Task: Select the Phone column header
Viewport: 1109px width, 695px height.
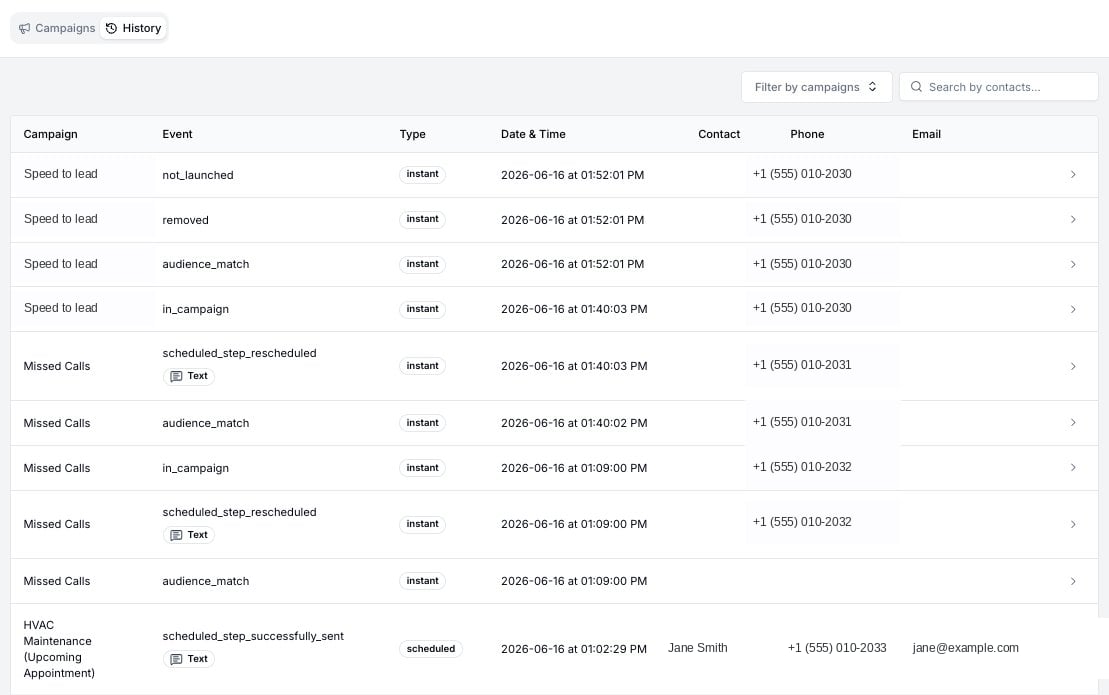Action: pyautogui.click(x=807, y=134)
